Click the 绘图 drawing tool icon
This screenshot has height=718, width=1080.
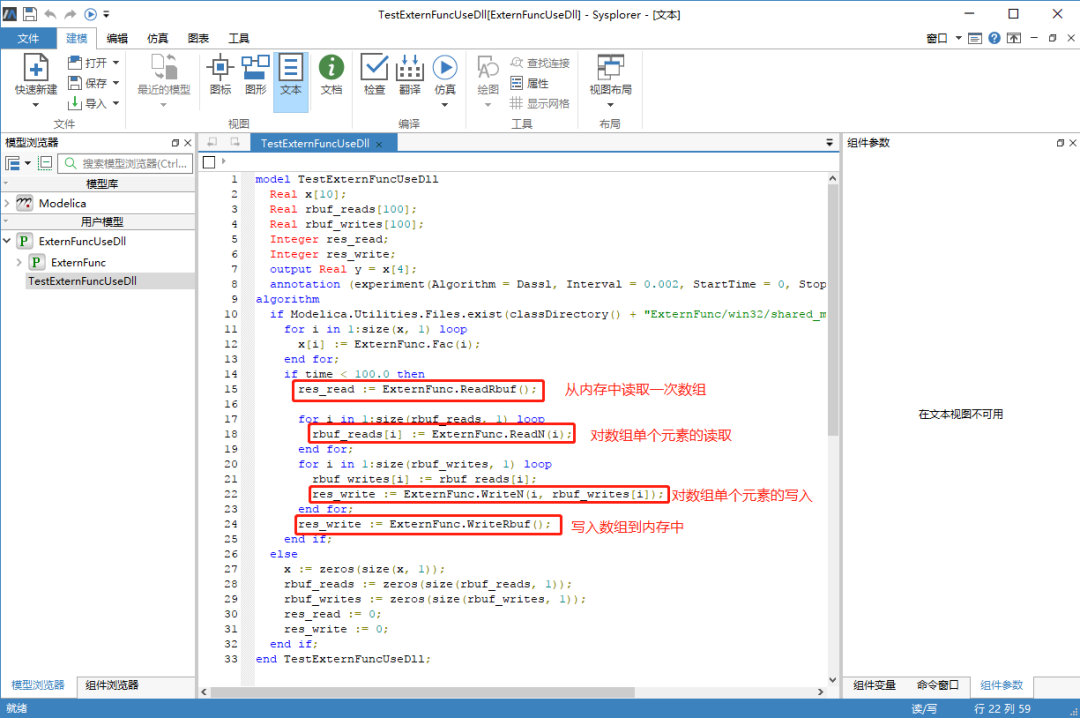(488, 68)
